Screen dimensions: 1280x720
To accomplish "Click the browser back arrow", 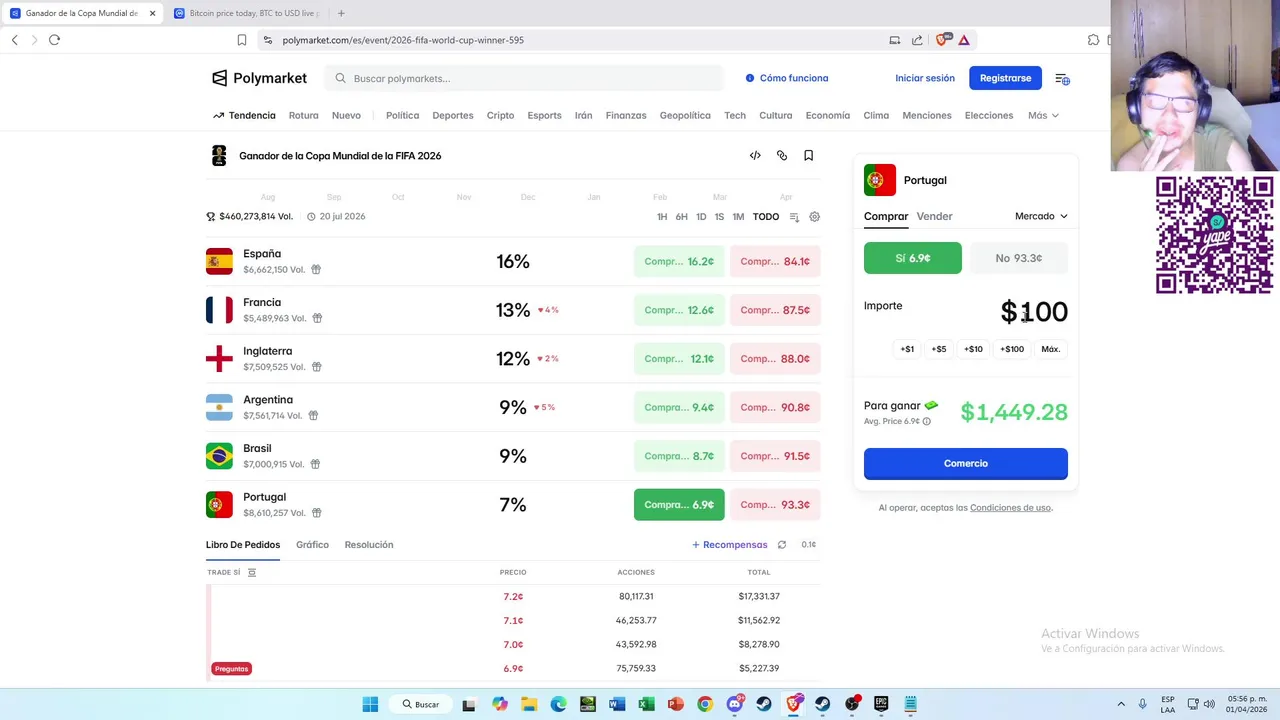I will [14, 40].
